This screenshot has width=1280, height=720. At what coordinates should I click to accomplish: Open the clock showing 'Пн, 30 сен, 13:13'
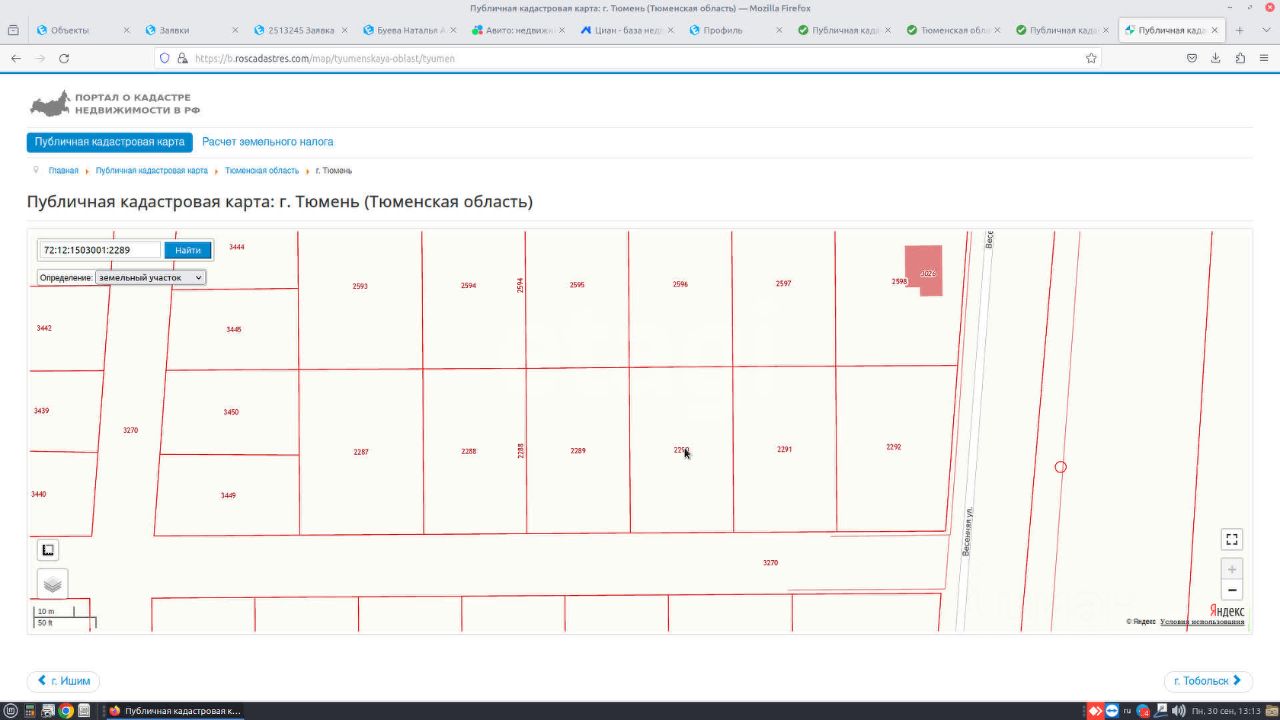click(x=1225, y=711)
